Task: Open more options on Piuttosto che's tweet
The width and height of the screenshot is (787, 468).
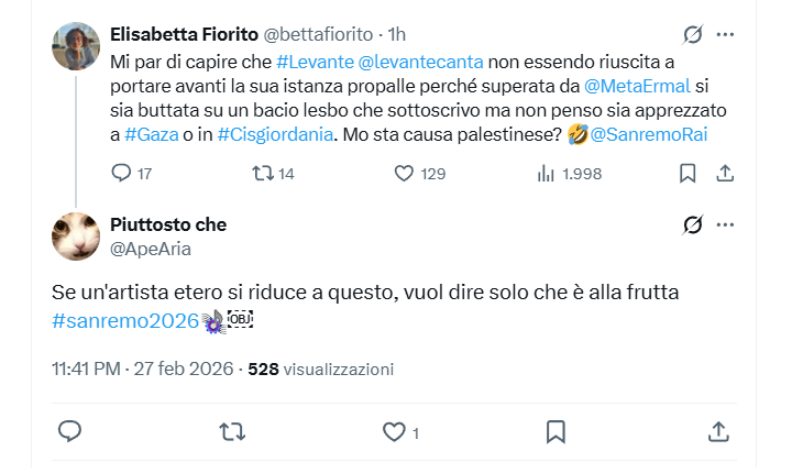Action: pyautogui.click(x=726, y=225)
